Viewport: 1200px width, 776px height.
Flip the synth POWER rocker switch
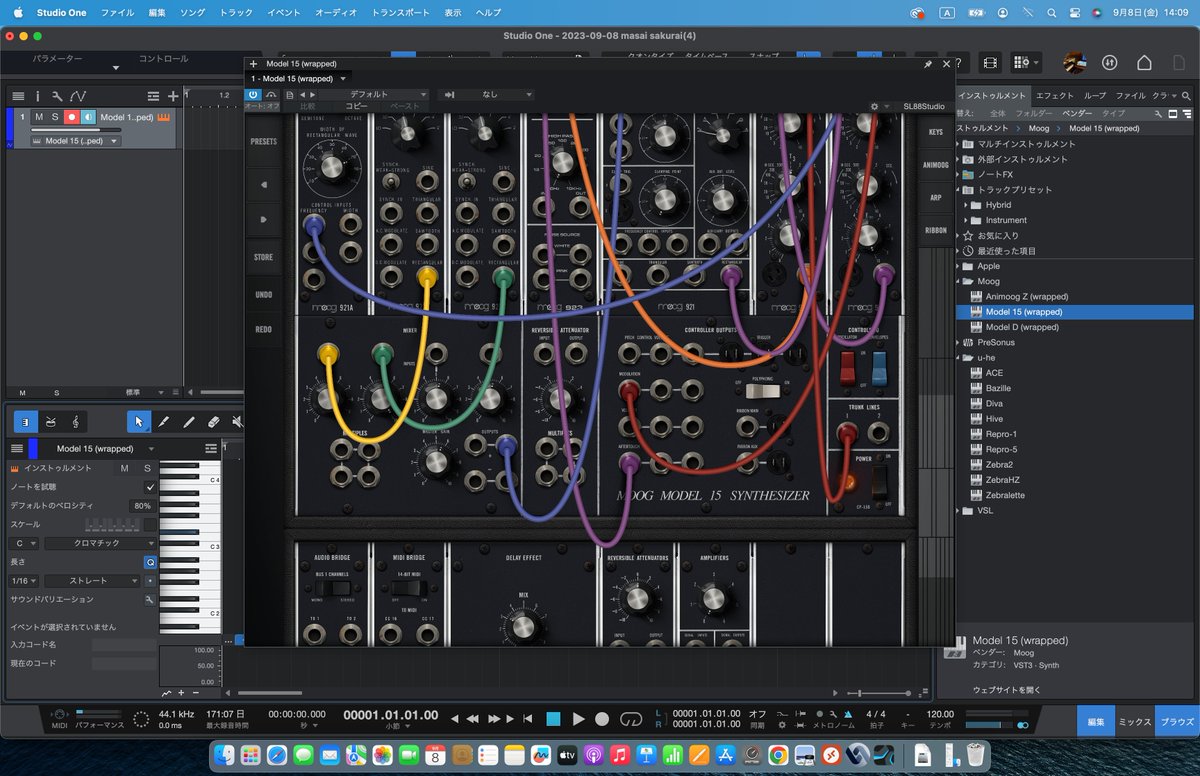tap(879, 484)
